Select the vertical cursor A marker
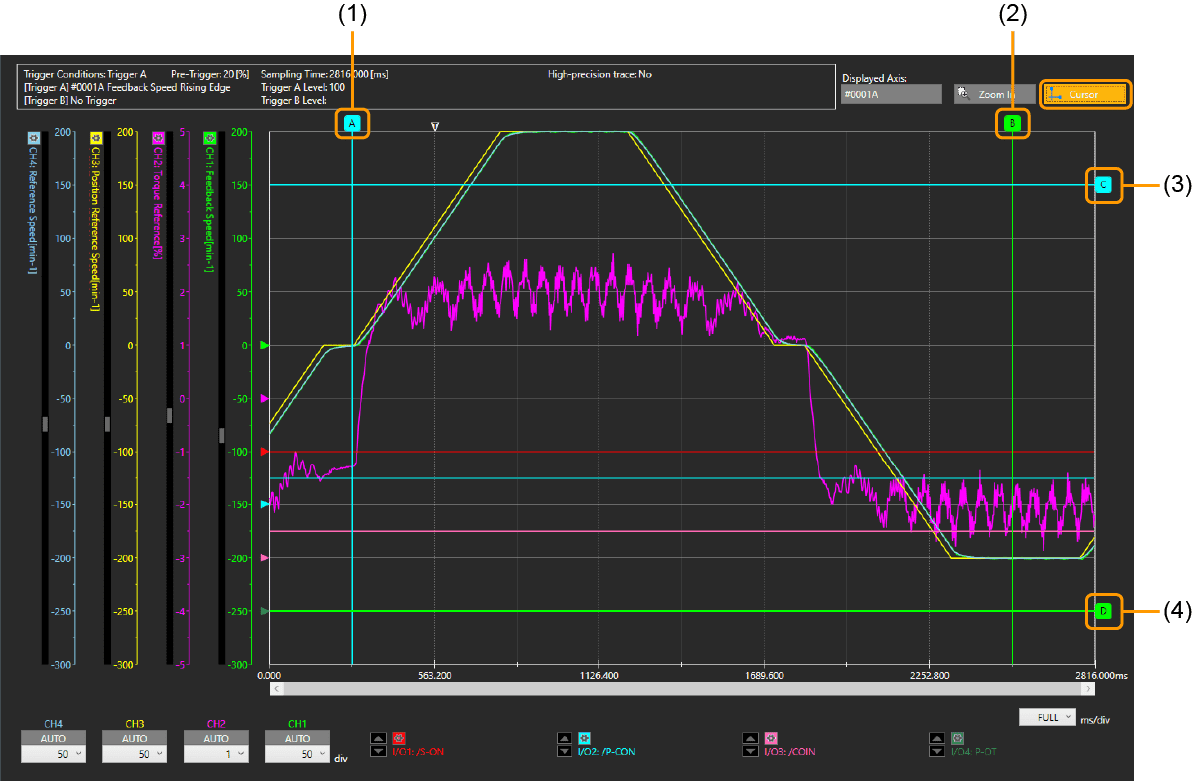 (352, 124)
